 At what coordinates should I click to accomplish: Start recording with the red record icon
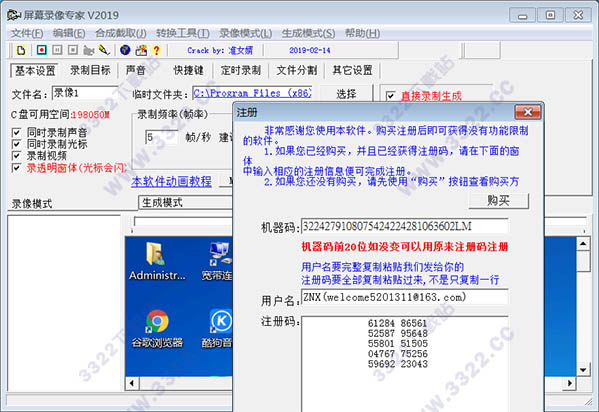42,50
